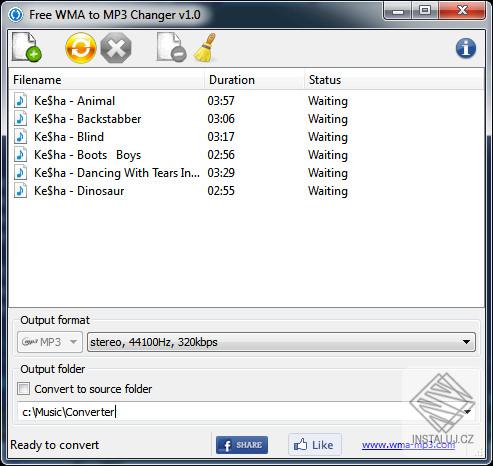Expand the stereo, 44100Hz, 320kbps quality dropdown
This screenshot has width=493, height=466.
coord(281,342)
